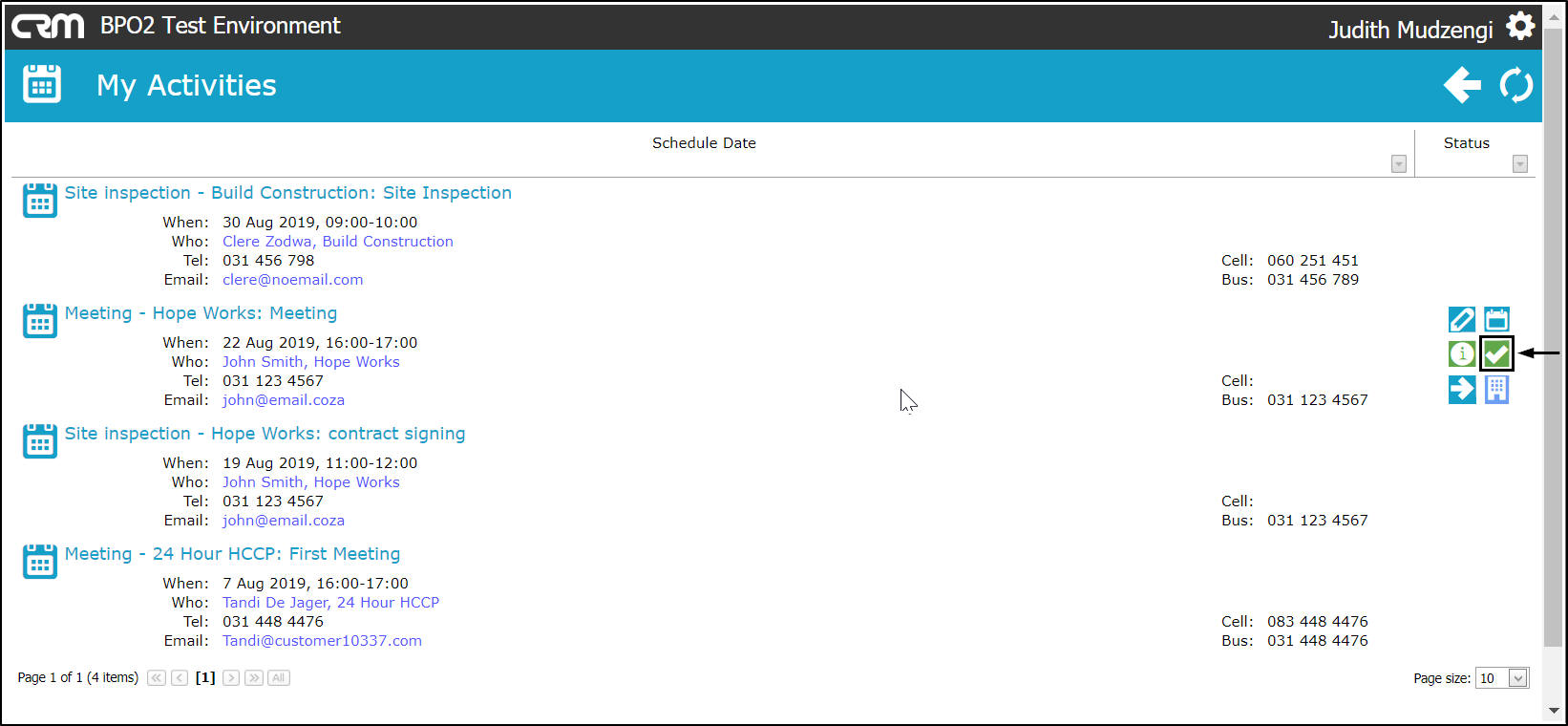Open the settings gear icon
Viewport: 1568px width, 726px height.
pyautogui.click(x=1520, y=27)
